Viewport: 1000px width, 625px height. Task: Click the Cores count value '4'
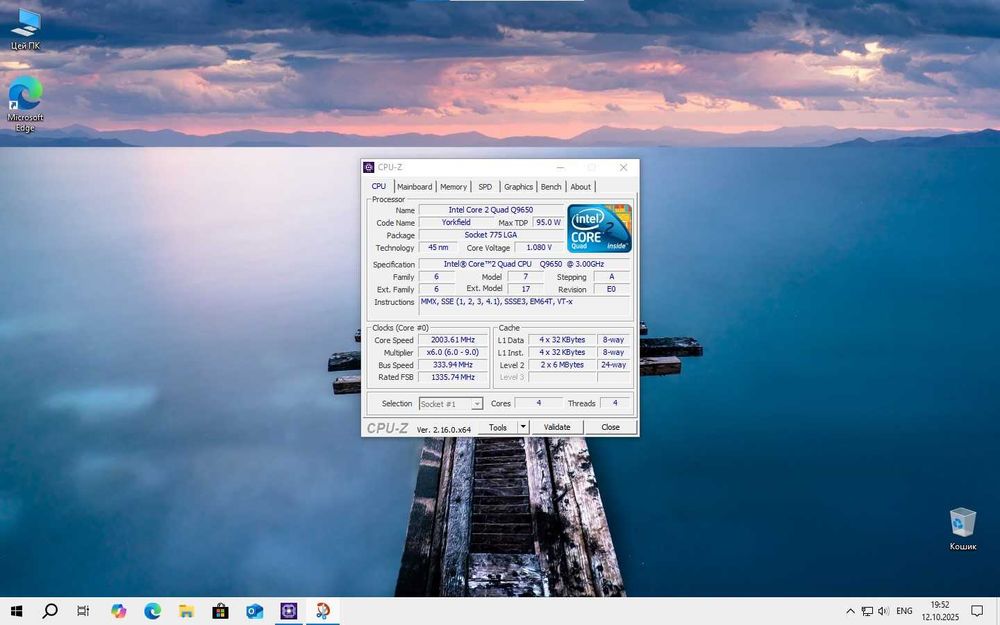(x=539, y=403)
